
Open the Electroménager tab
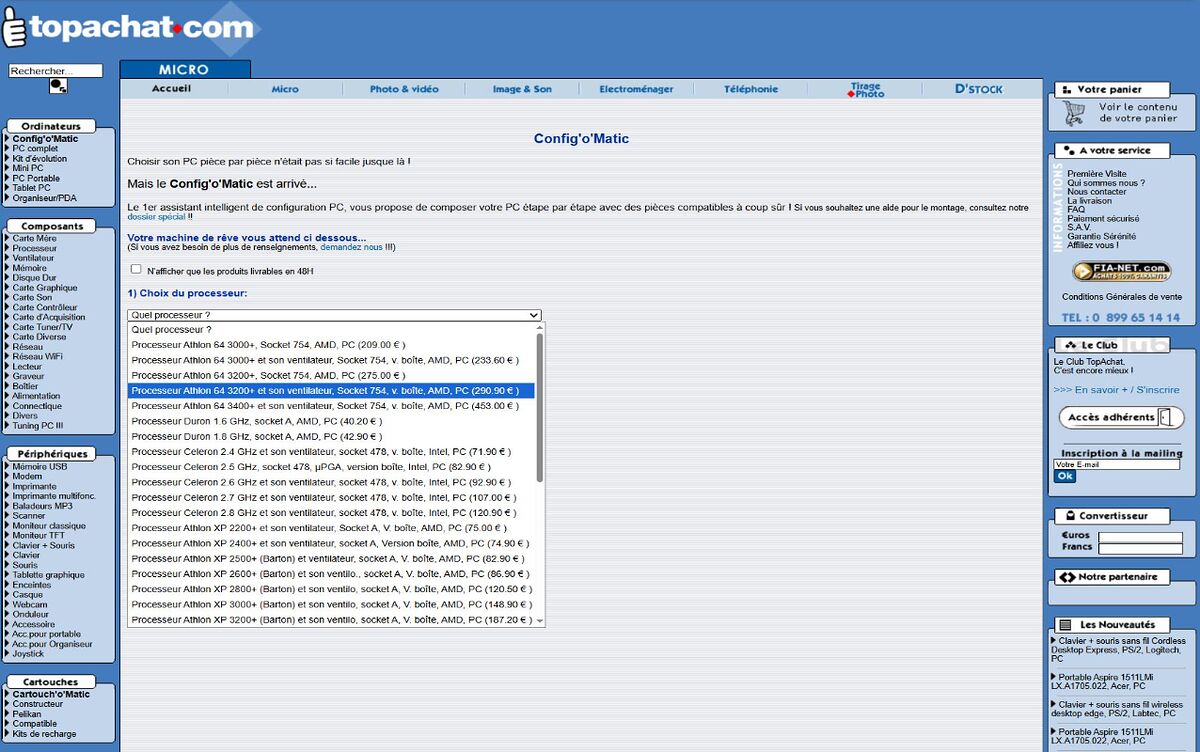(x=636, y=89)
